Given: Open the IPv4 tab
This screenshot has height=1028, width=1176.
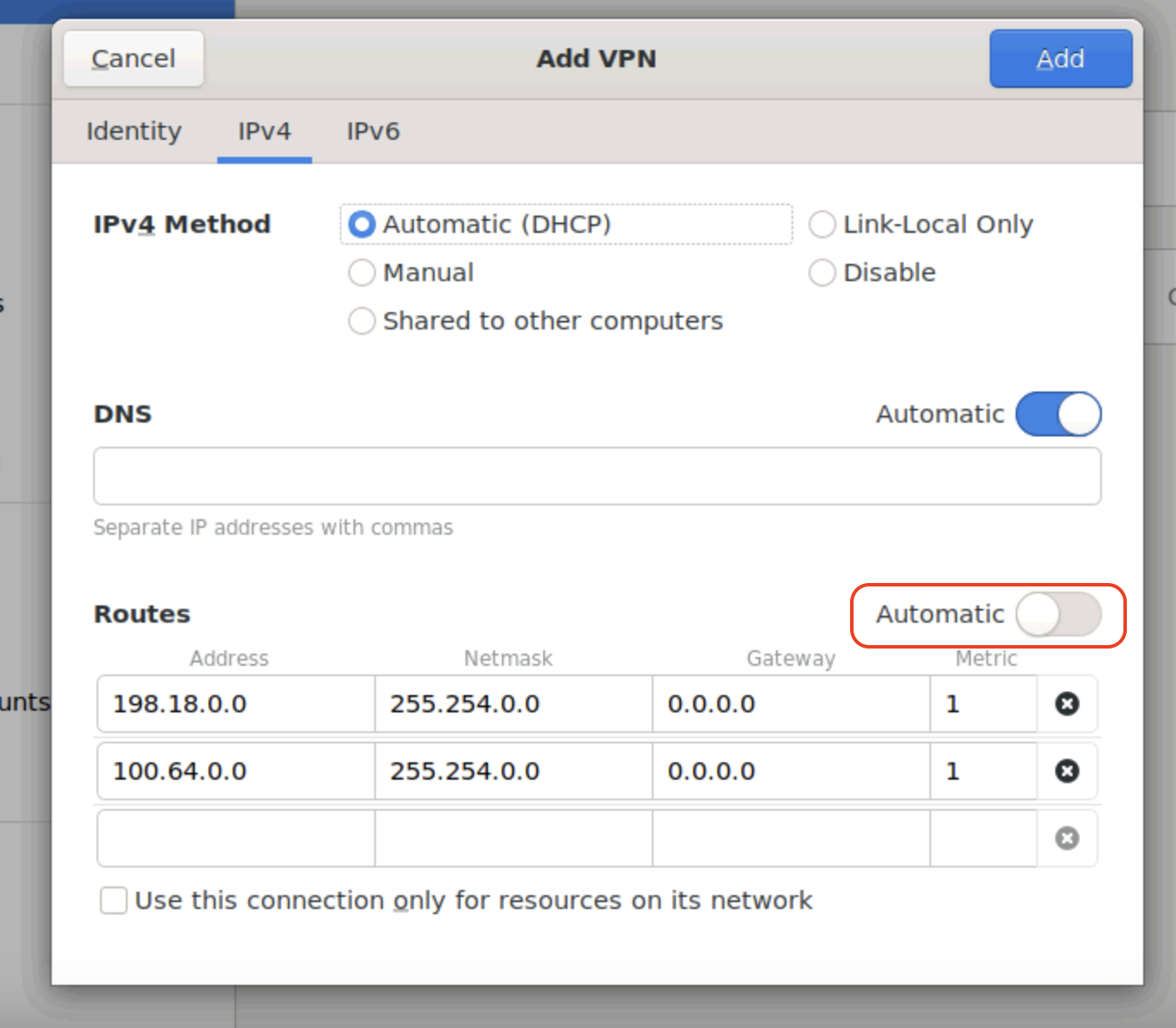Looking at the screenshot, I should pyautogui.click(x=265, y=131).
